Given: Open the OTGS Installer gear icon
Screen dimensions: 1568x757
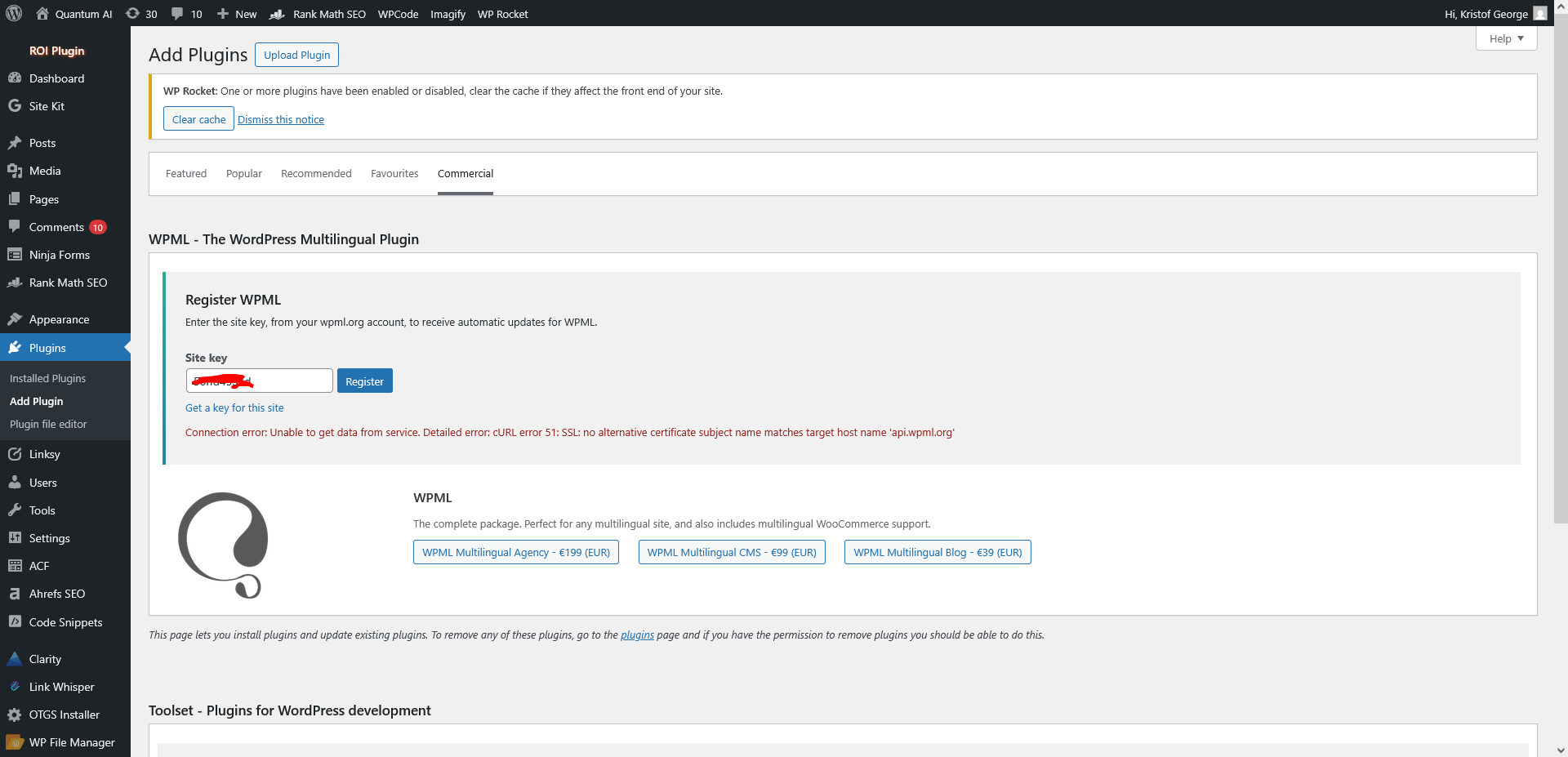Looking at the screenshot, I should 15,715.
